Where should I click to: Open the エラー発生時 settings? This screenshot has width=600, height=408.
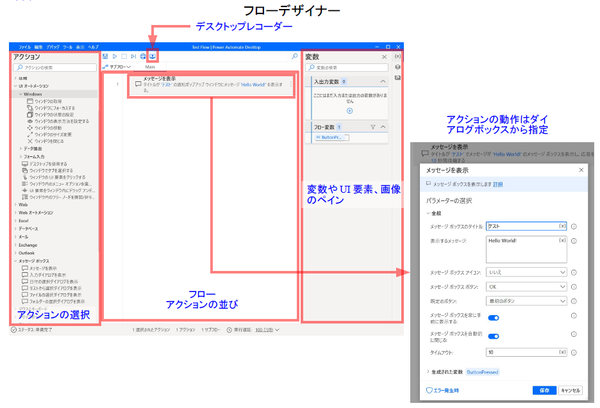(x=443, y=390)
